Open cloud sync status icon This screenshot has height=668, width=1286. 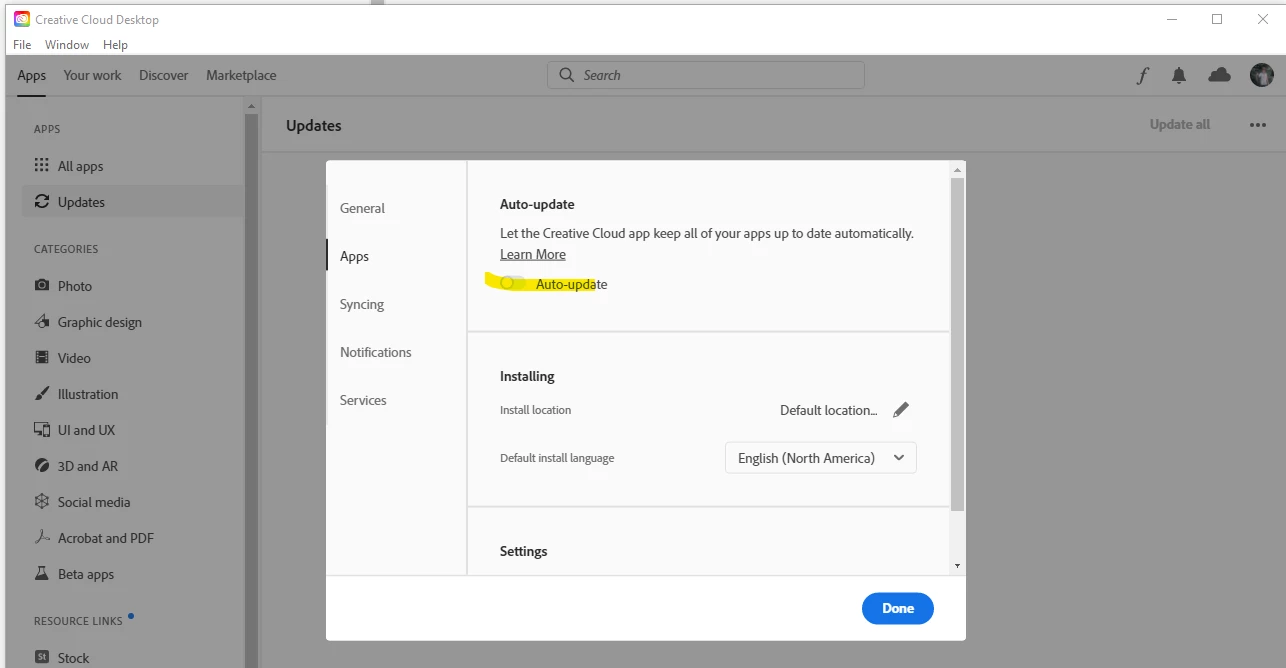[1220, 75]
